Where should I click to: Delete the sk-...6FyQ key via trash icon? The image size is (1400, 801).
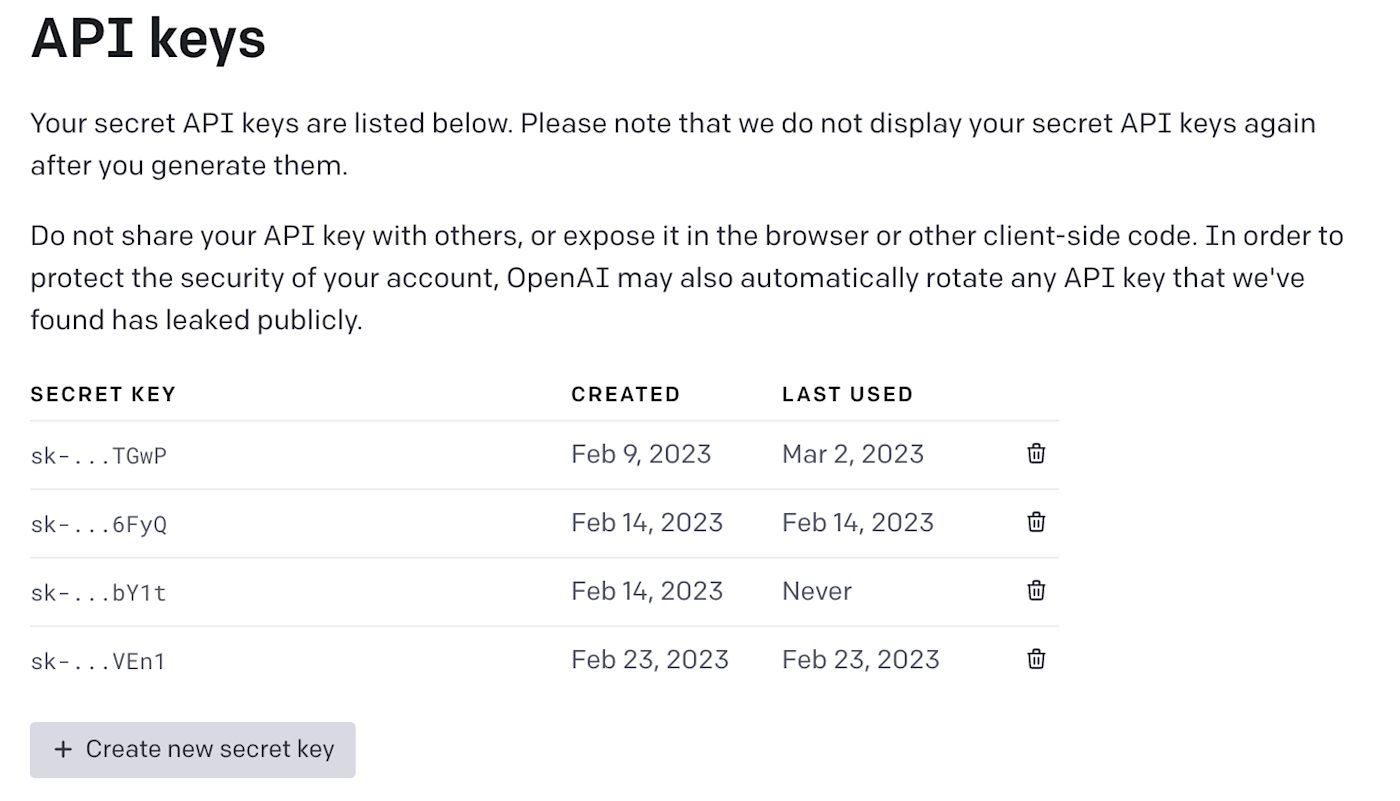pyautogui.click(x=1036, y=522)
